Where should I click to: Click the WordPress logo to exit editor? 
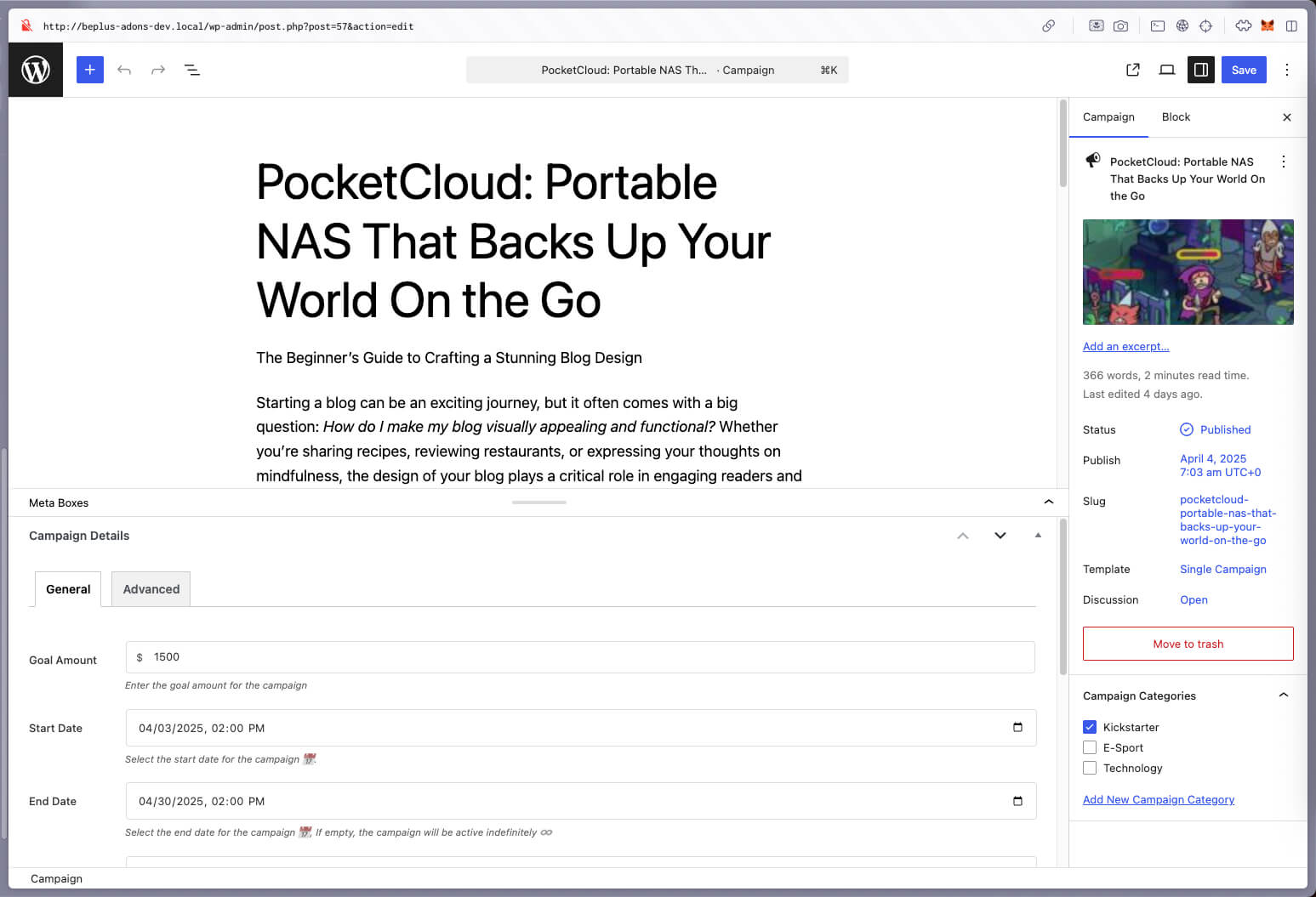coord(36,70)
